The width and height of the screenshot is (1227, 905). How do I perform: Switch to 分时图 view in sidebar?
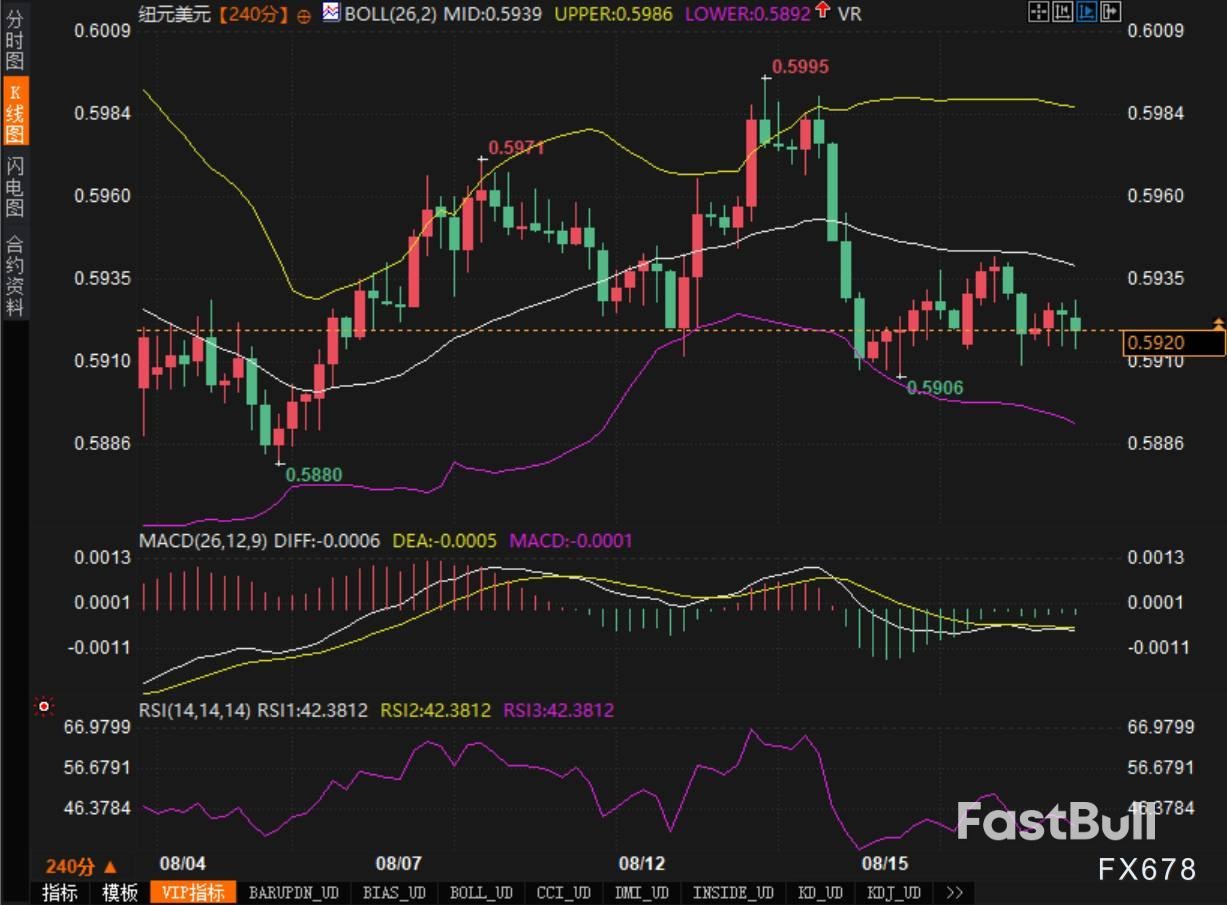(x=14, y=40)
